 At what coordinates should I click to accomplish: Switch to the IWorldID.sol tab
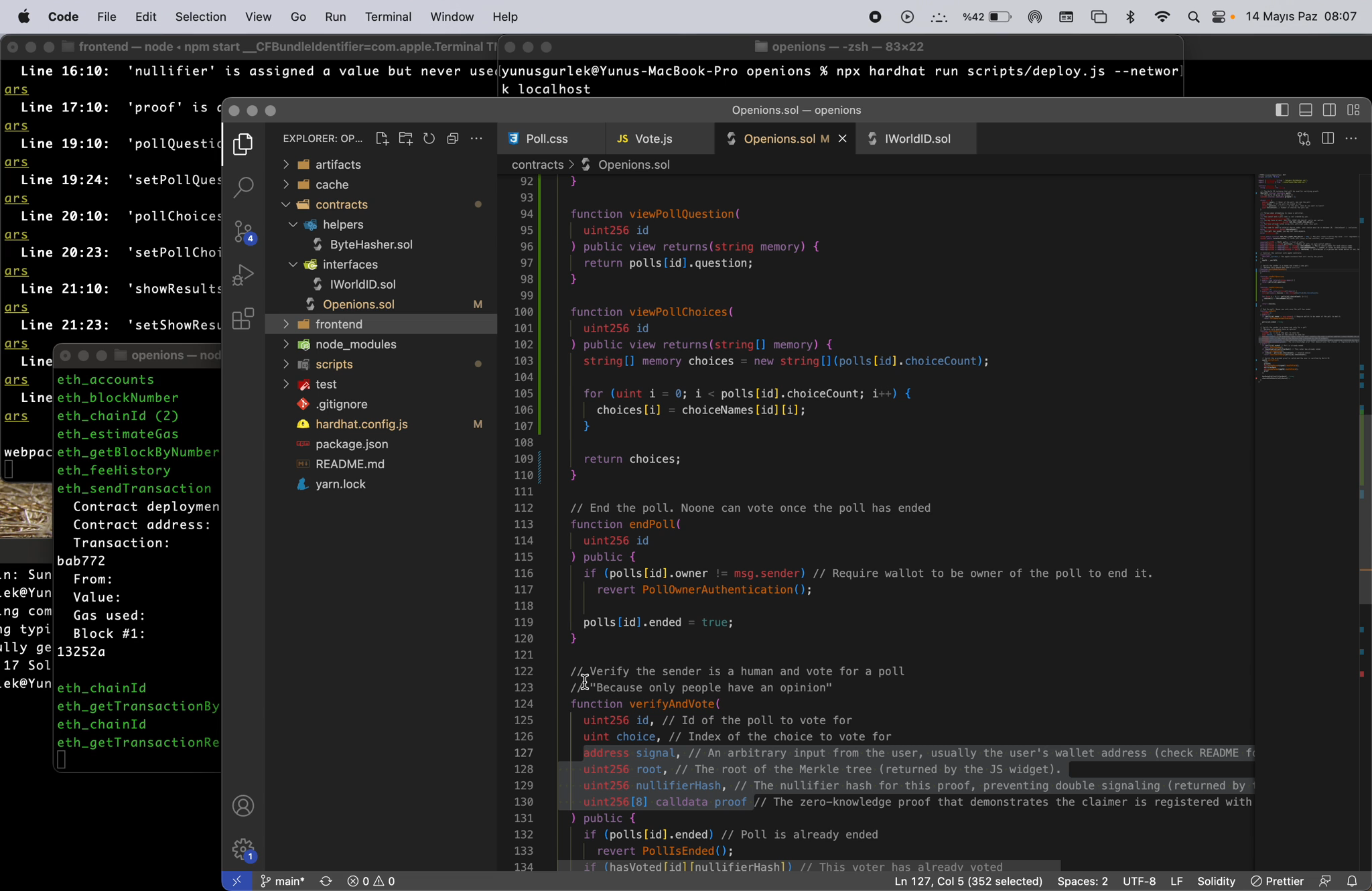(x=916, y=139)
